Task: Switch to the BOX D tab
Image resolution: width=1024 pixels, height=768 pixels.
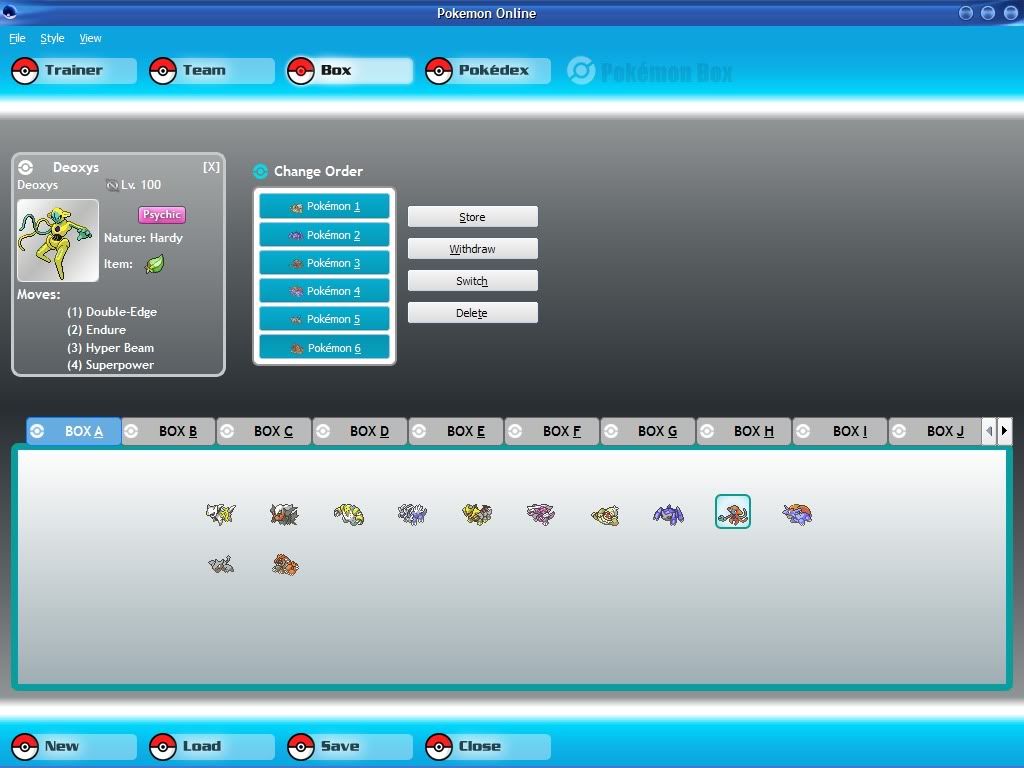Action: click(x=360, y=432)
